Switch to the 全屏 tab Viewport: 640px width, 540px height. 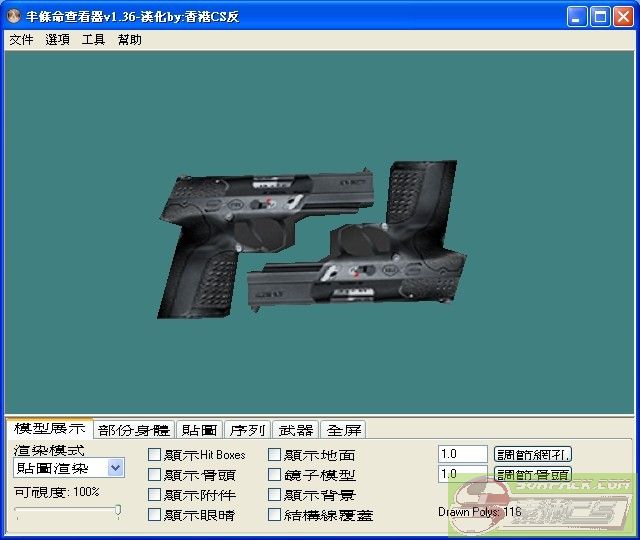click(344, 430)
